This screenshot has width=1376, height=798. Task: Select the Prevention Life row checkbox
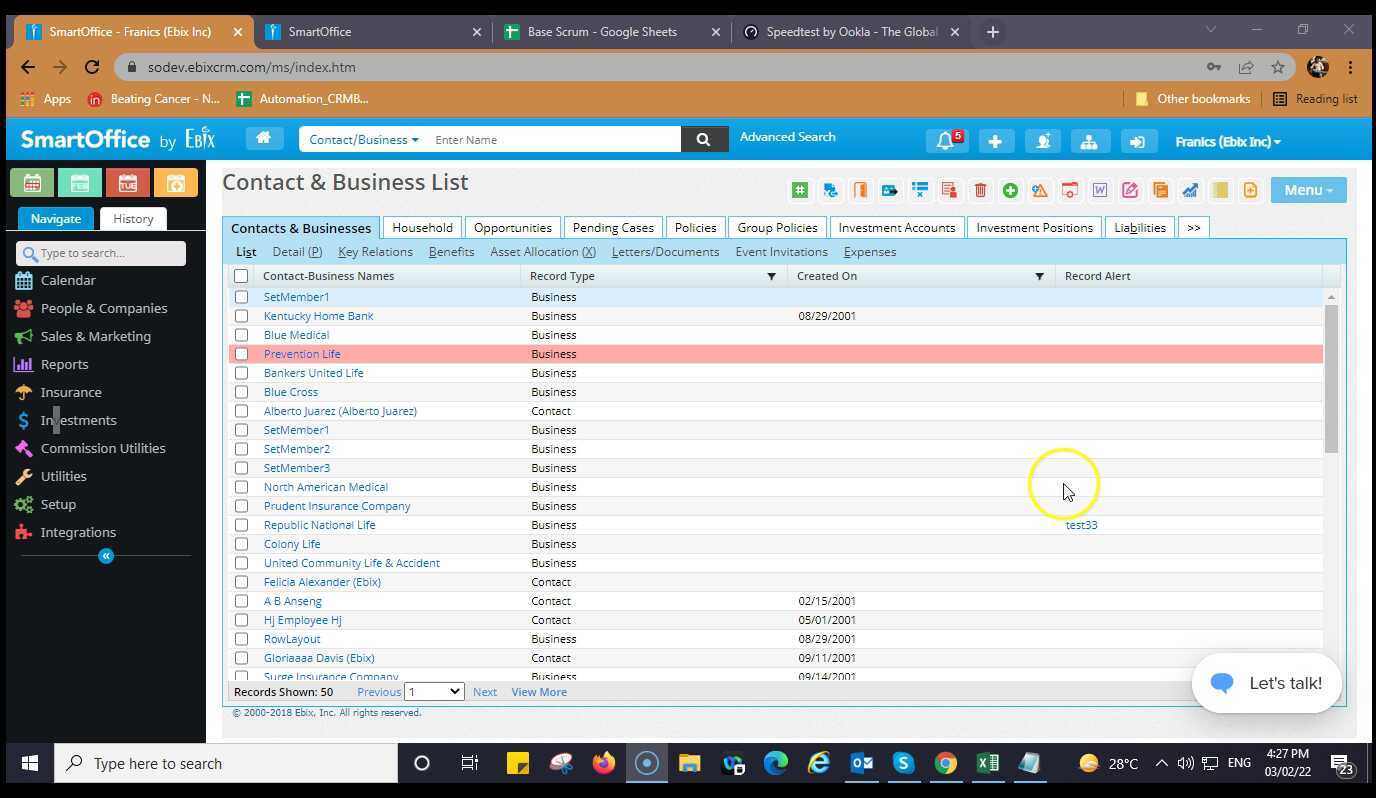pos(241,354)
